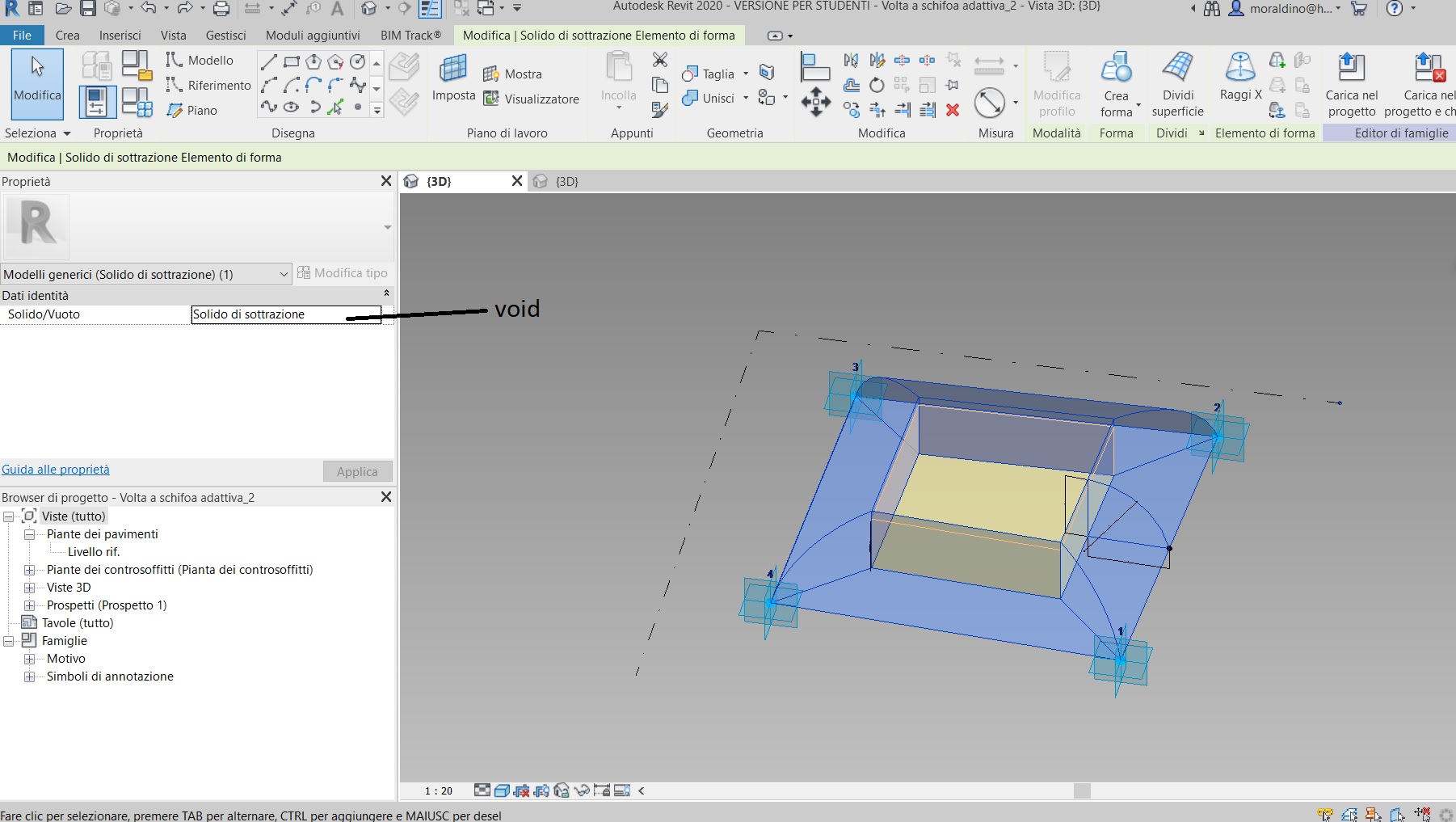Screen dimensions: 1456x822
Task: Open the Crea forma dropdown arrow
Action: 1138,105
